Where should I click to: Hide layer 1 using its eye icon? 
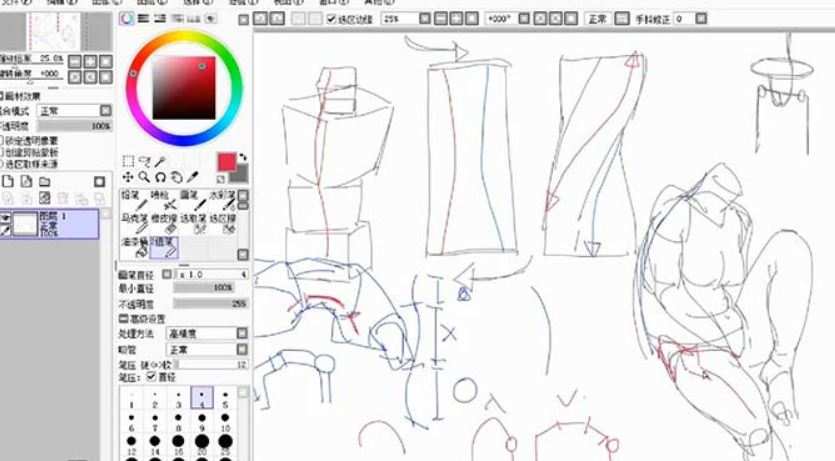click(x=6, y=216)
